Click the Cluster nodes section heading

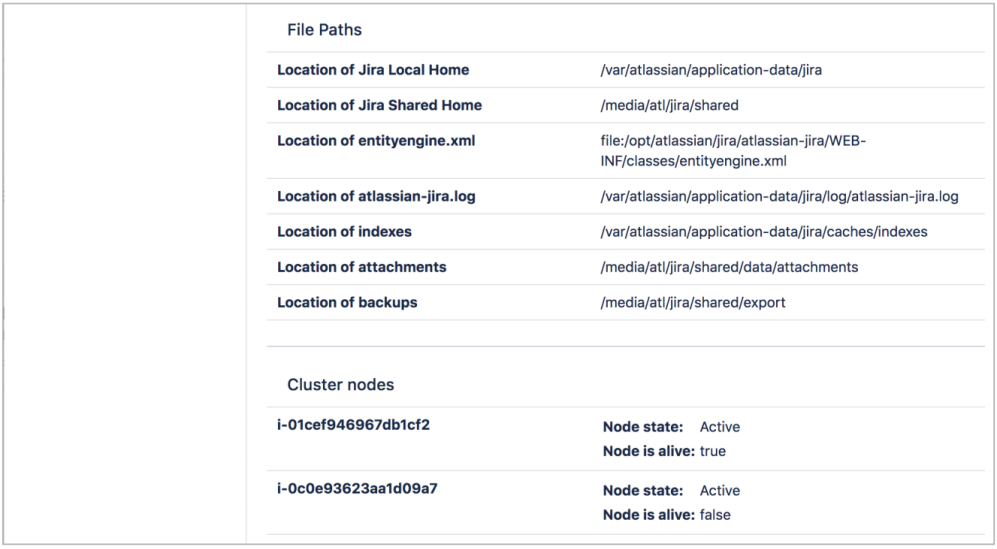click(340, 385)
